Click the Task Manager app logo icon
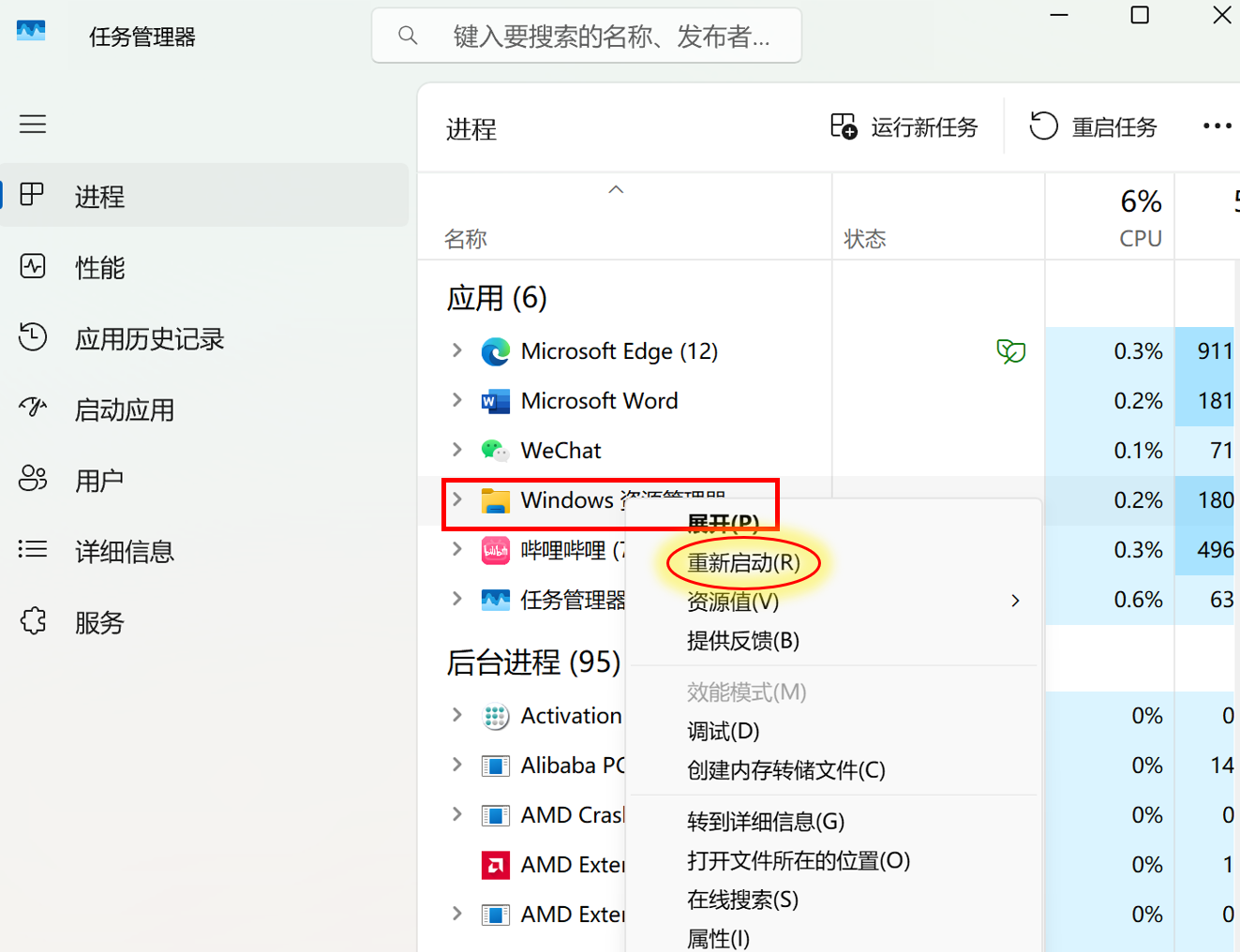The width and height of the screenshot is (1240, 952). pos(31,31)
